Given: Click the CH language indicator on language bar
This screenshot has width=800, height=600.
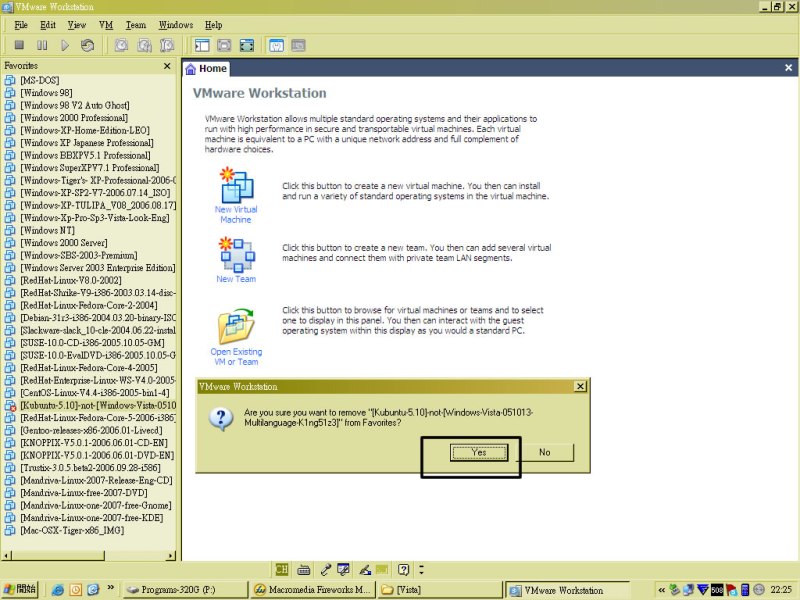Looking at the screenshot, I should coord(282,569).
